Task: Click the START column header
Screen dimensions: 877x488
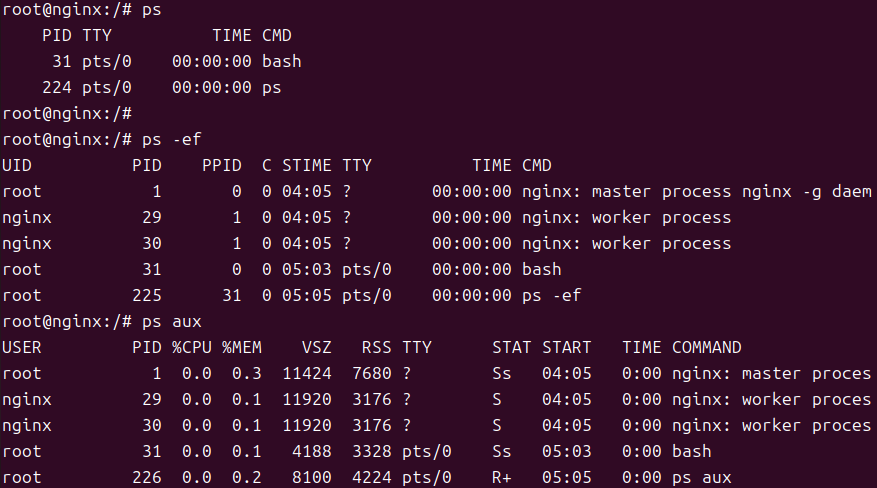Action: coord(566,348)
